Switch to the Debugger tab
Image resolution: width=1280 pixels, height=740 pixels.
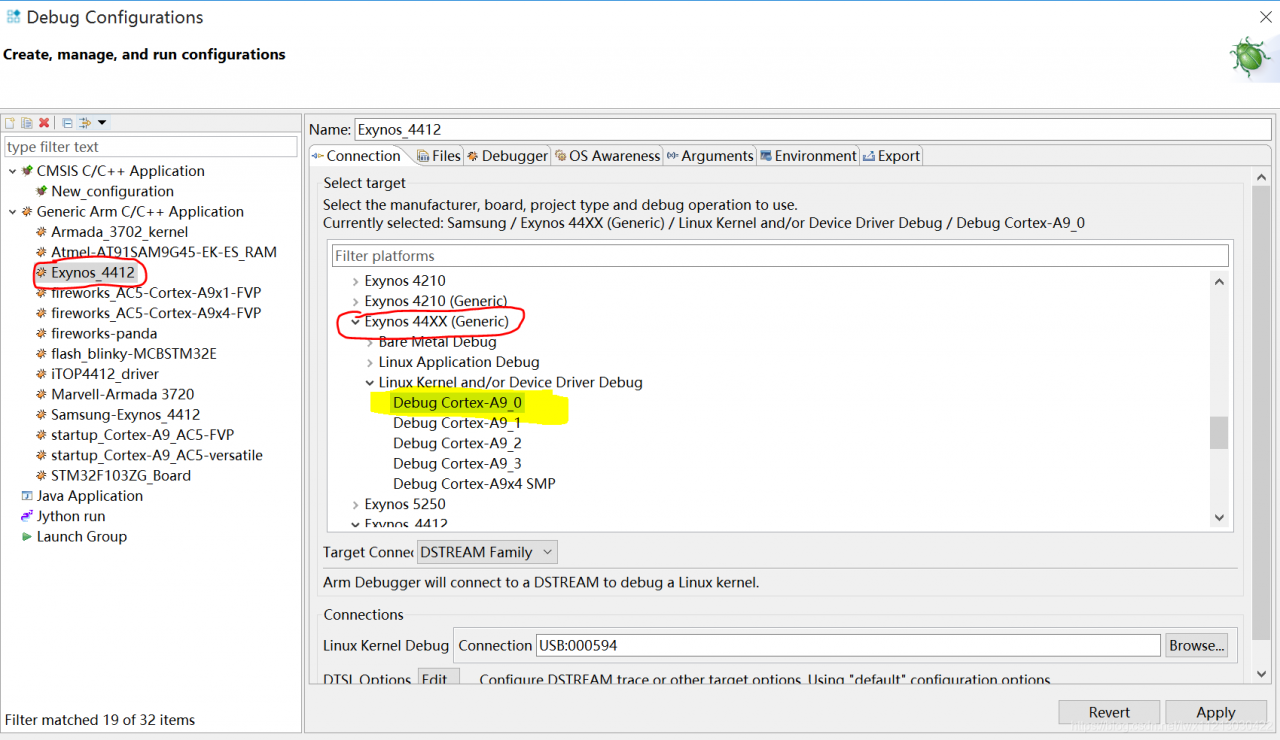[507, 156]
